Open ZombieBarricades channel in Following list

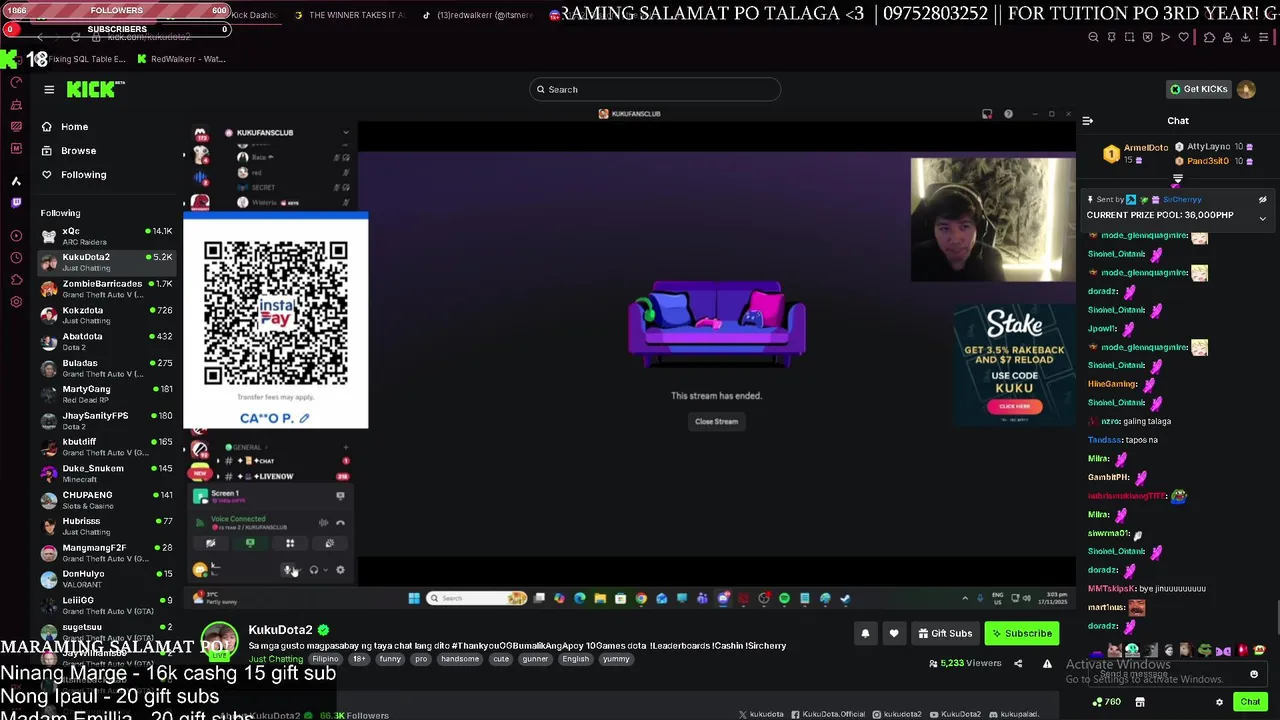pos(106,289)
